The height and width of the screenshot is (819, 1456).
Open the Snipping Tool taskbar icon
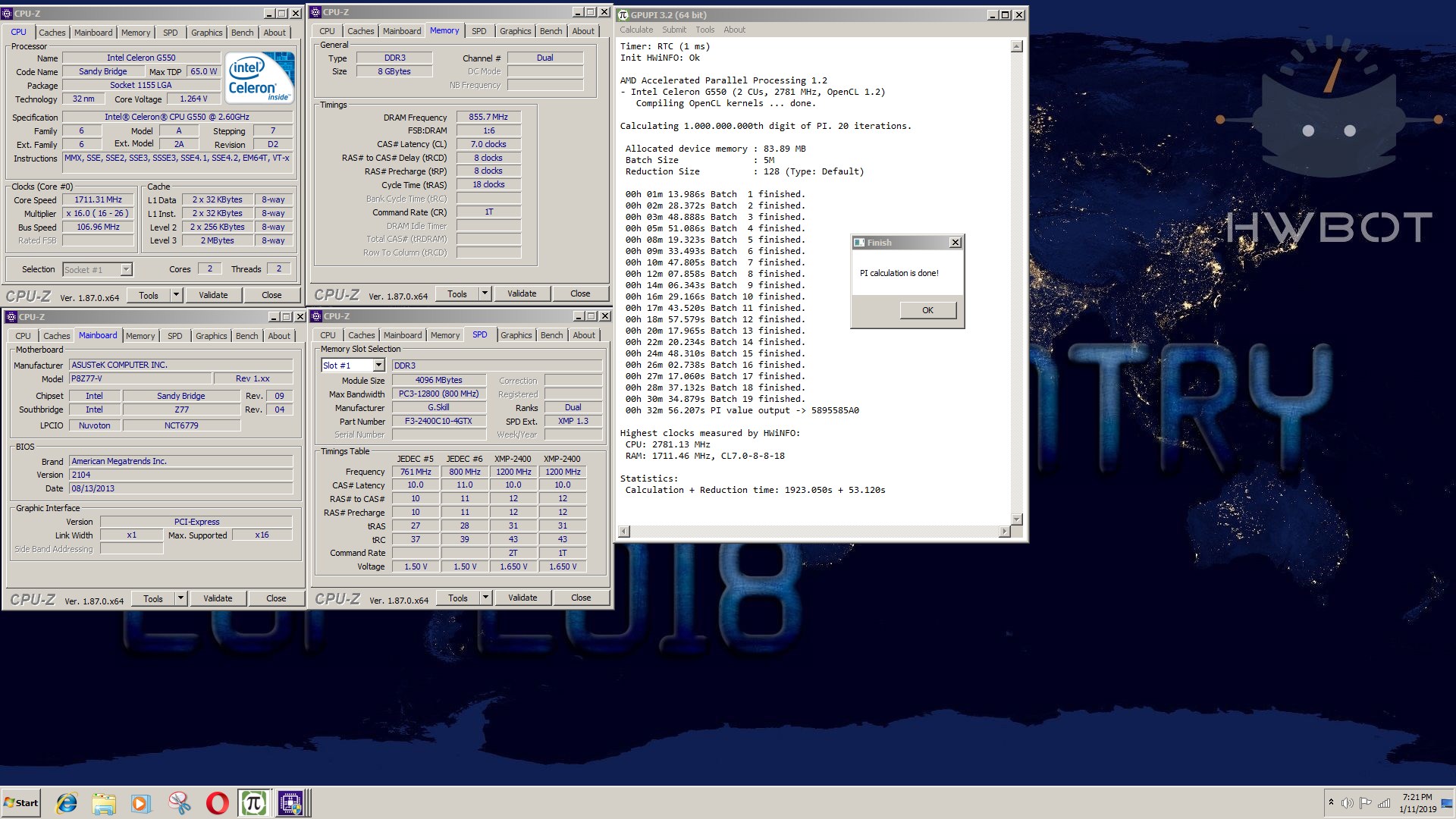179,803
